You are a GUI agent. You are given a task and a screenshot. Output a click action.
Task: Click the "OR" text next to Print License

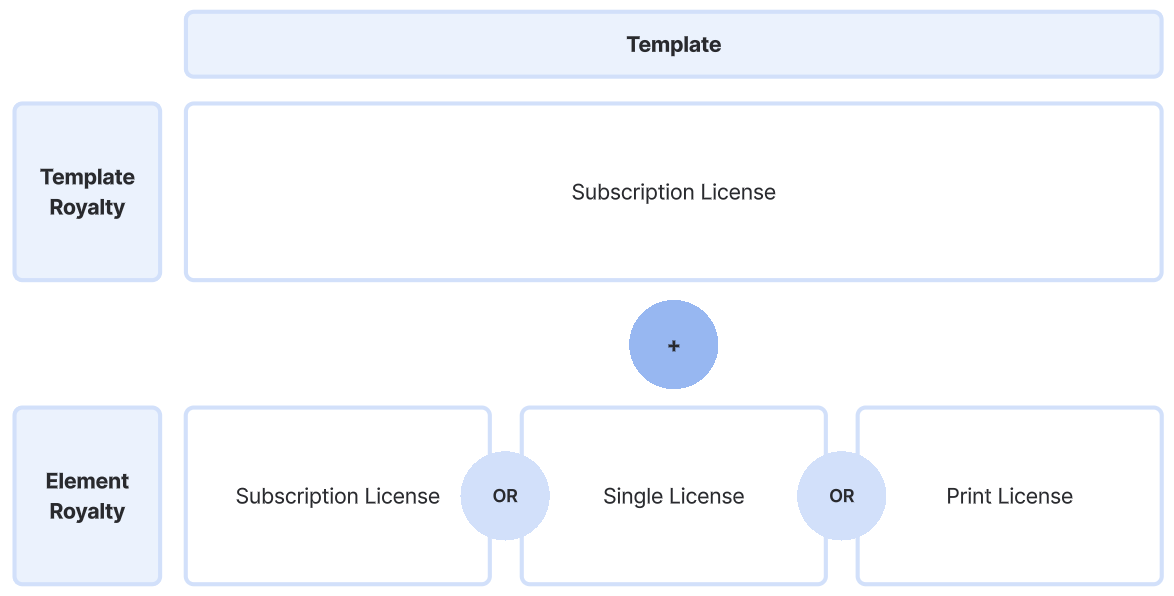point(841,496)
